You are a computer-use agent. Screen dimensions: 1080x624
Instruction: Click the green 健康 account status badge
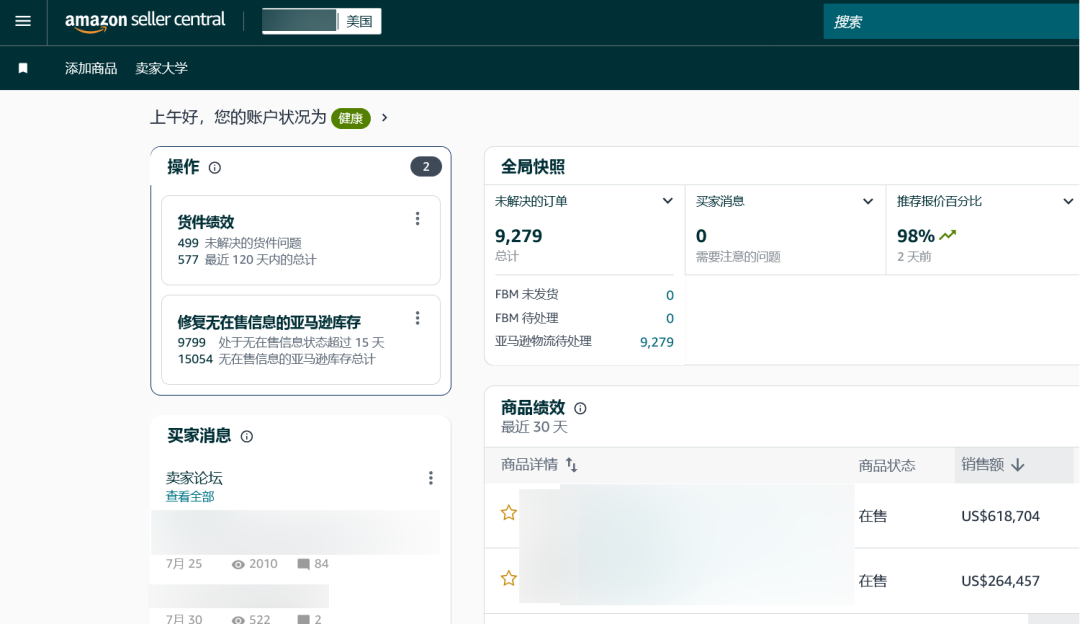pyautogui.click(x=351, y=118)
